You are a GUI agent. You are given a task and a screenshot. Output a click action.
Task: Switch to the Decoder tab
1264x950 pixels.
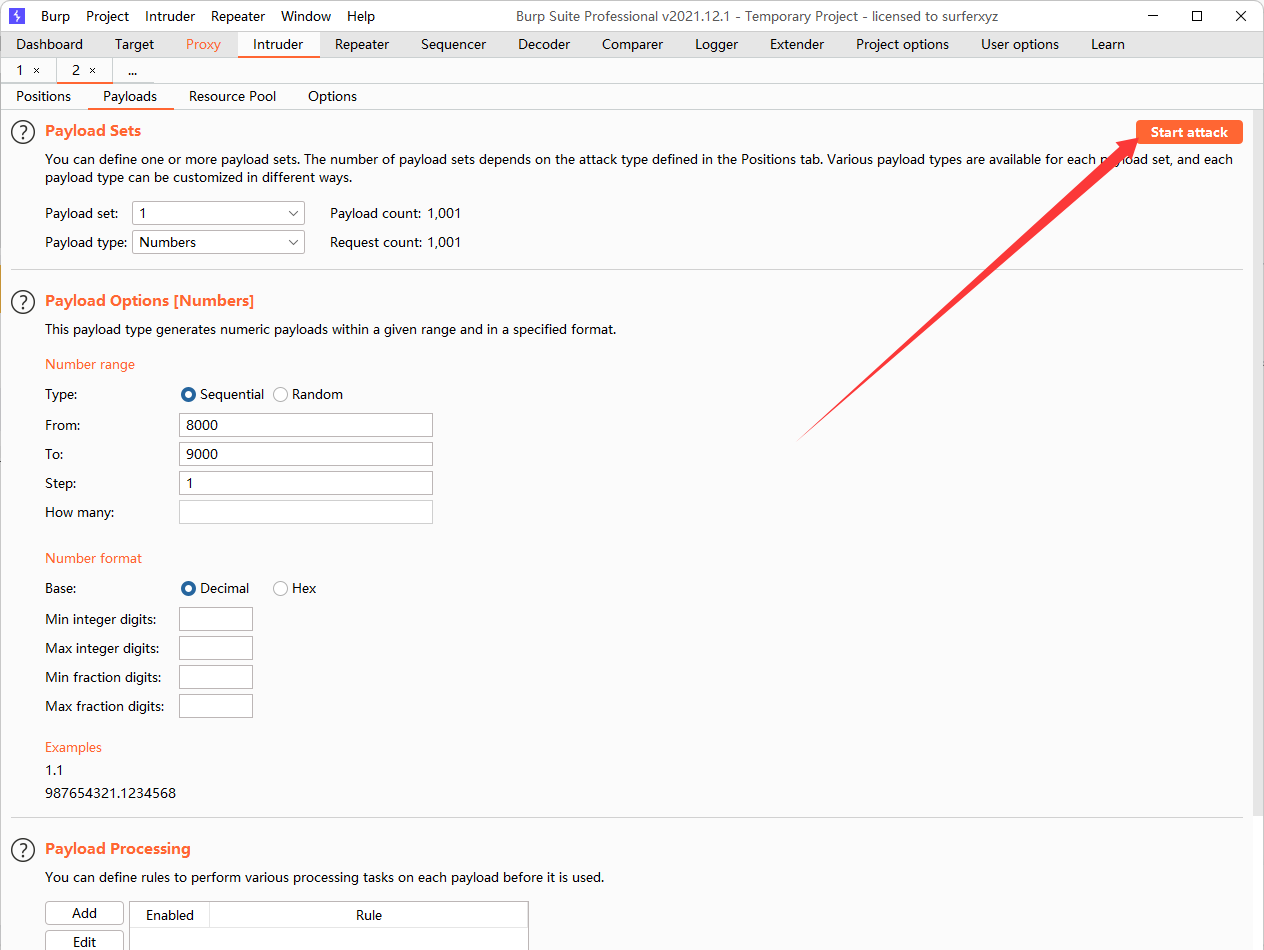coord(544,44)
